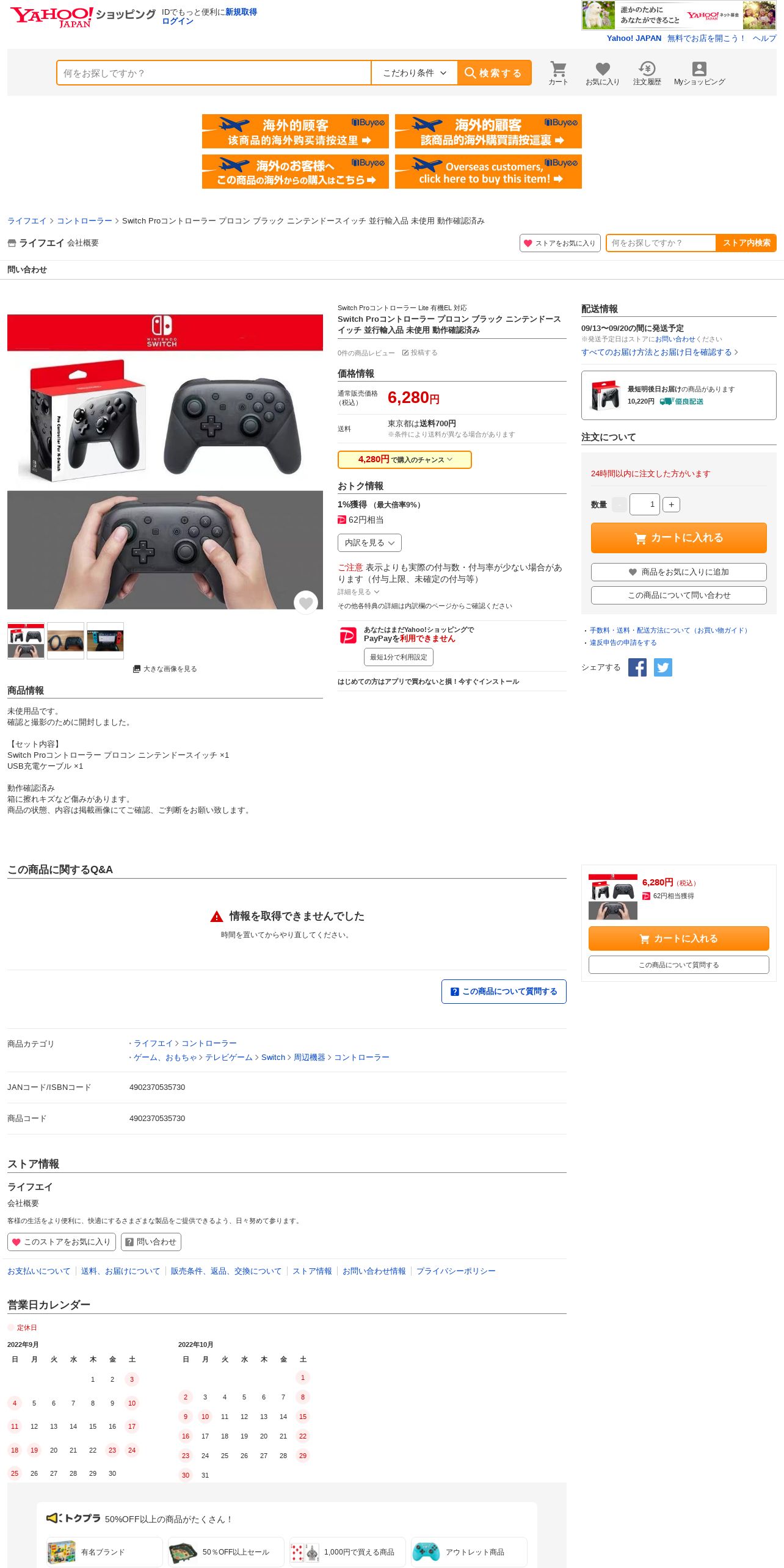Click この商品について質問する button in Q&A
Viewport: 784px width, 1568px height.
[504, 992]
